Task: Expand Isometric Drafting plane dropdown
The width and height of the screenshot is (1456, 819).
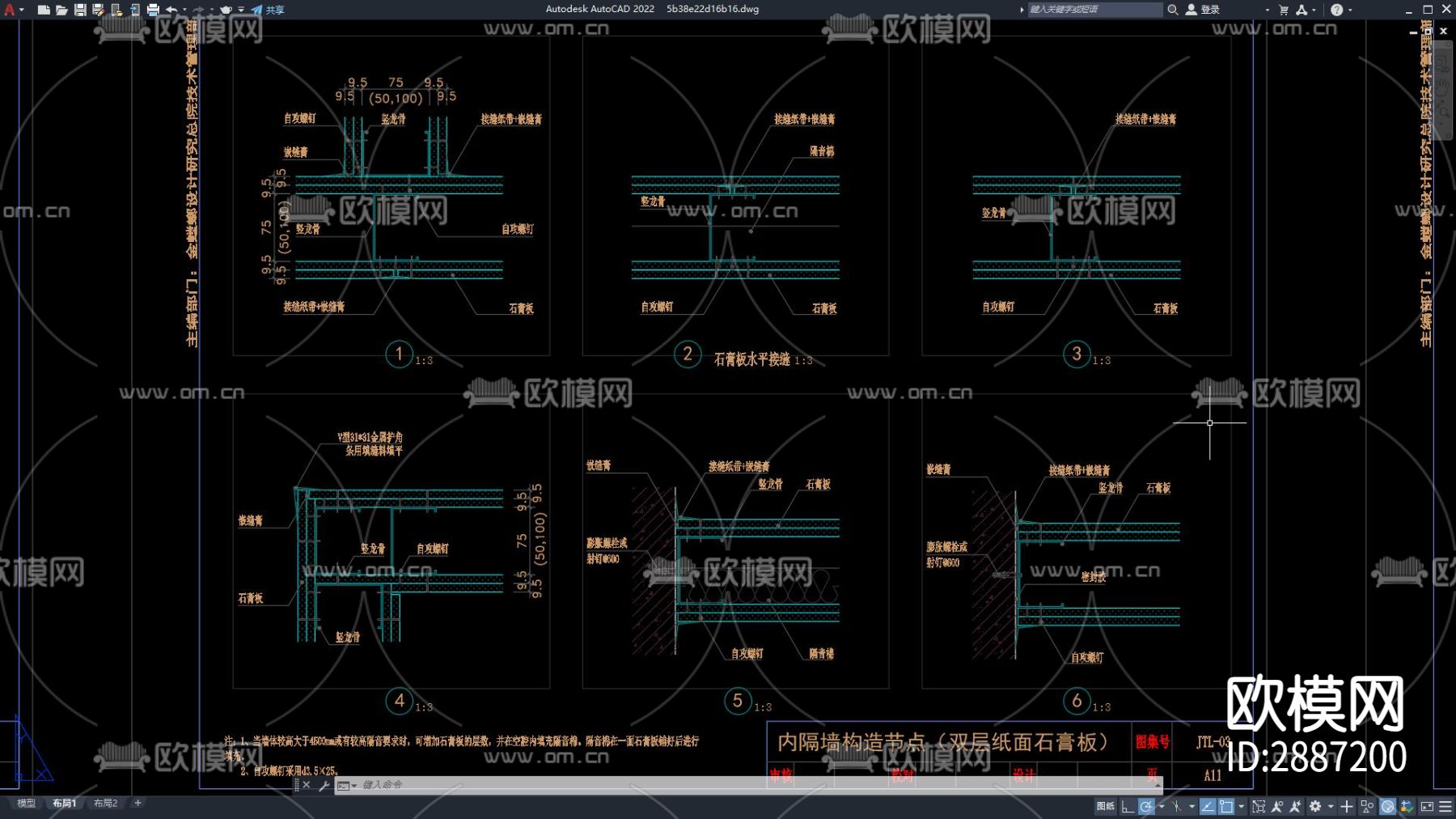Action: click(x=1191, y=806)
